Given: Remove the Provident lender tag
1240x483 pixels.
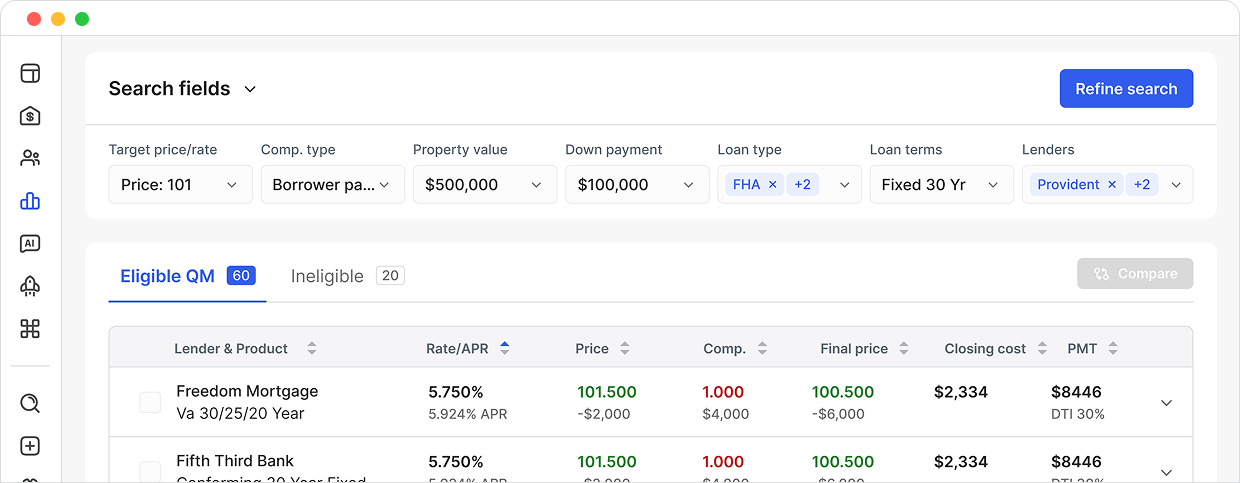Looking at the screenshot, I should click(1112, 185).
